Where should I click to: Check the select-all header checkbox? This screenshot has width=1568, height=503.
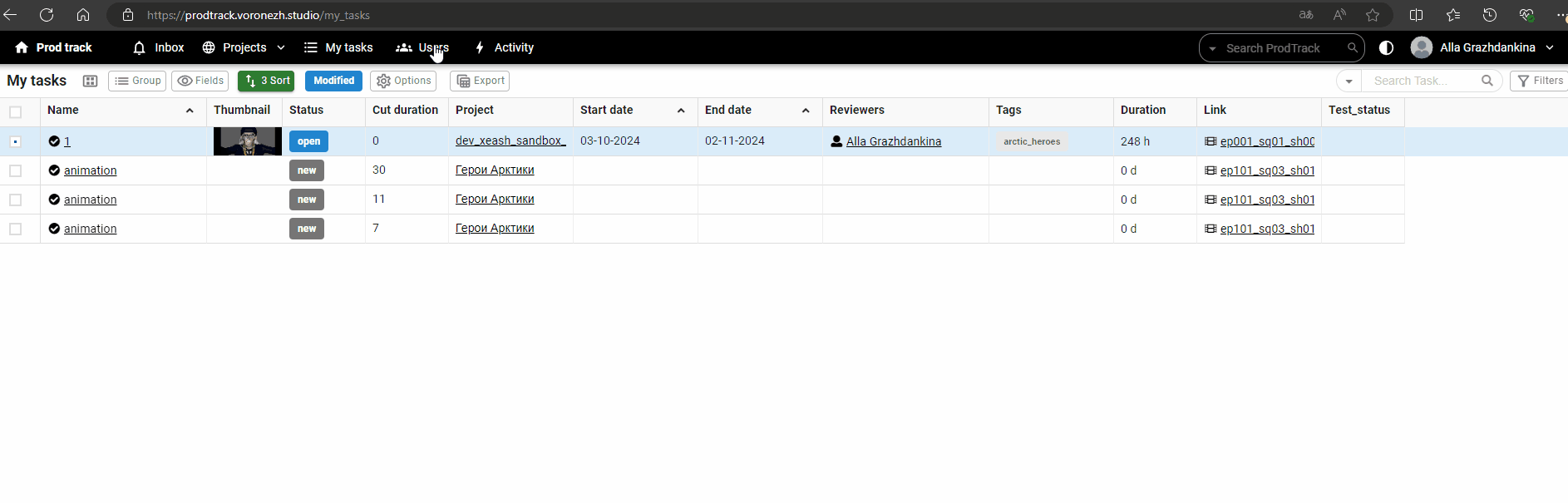[16, 111]
